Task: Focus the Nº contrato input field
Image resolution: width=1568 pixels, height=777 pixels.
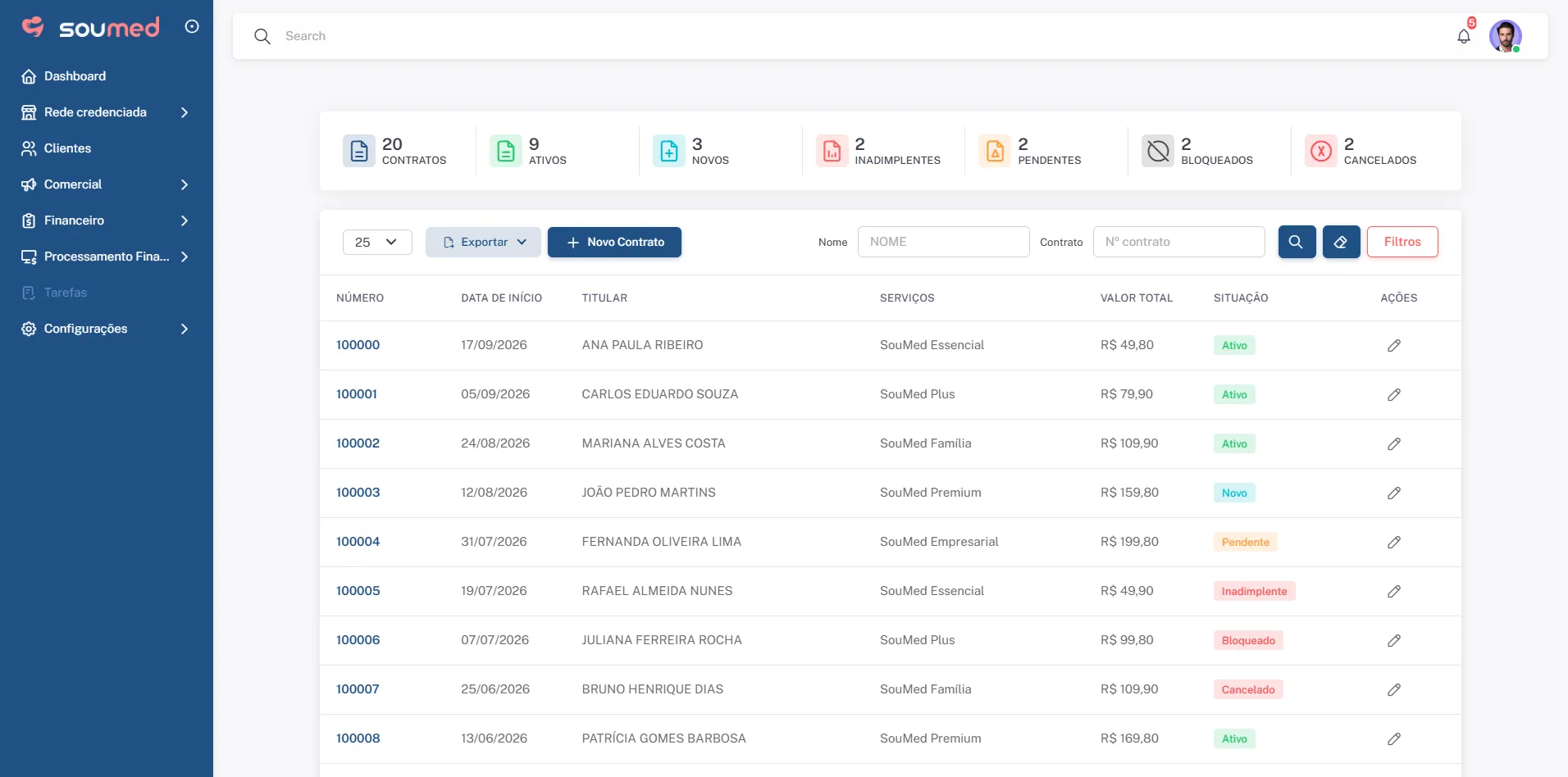Action: (1178, 242)
